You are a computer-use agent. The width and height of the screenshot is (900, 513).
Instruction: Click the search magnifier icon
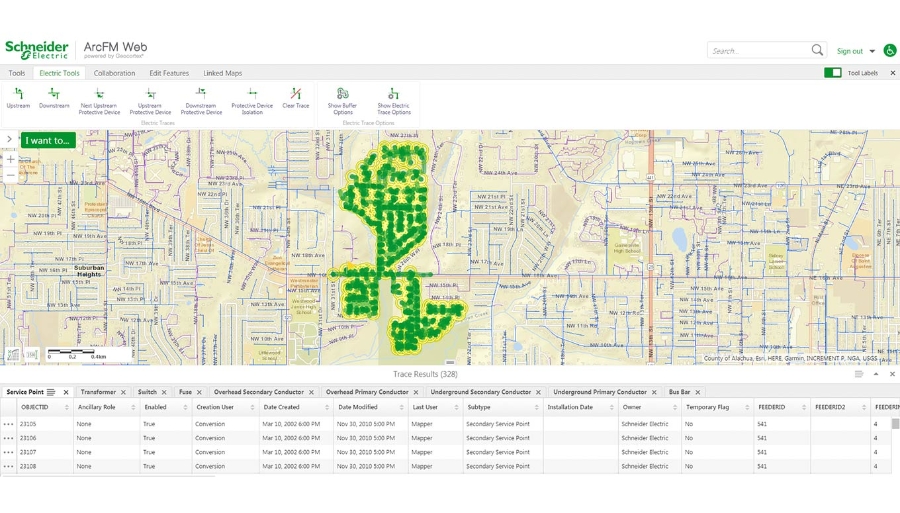click(x=817, y=50)
